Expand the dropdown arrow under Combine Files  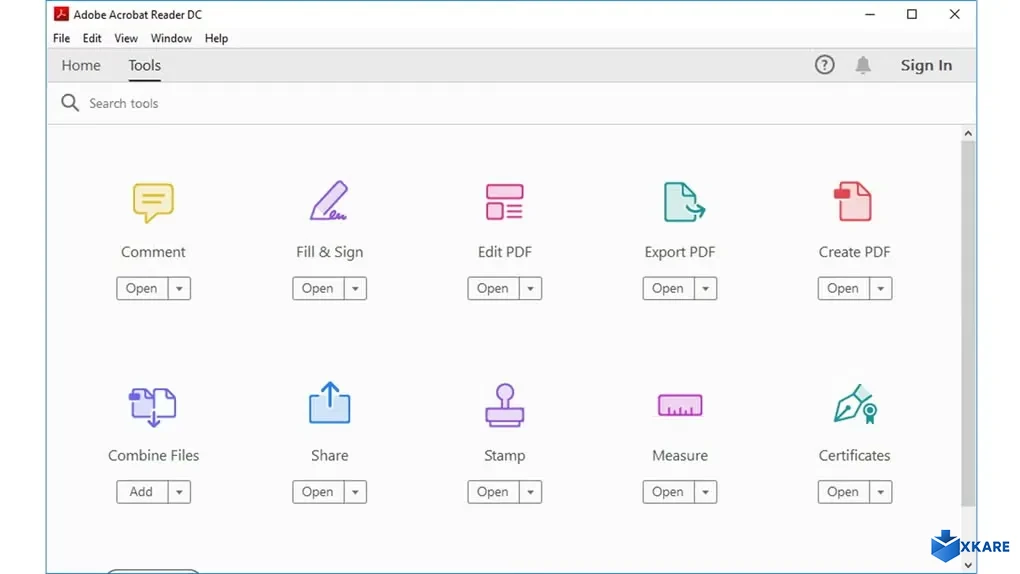click(x=179, y=492)
